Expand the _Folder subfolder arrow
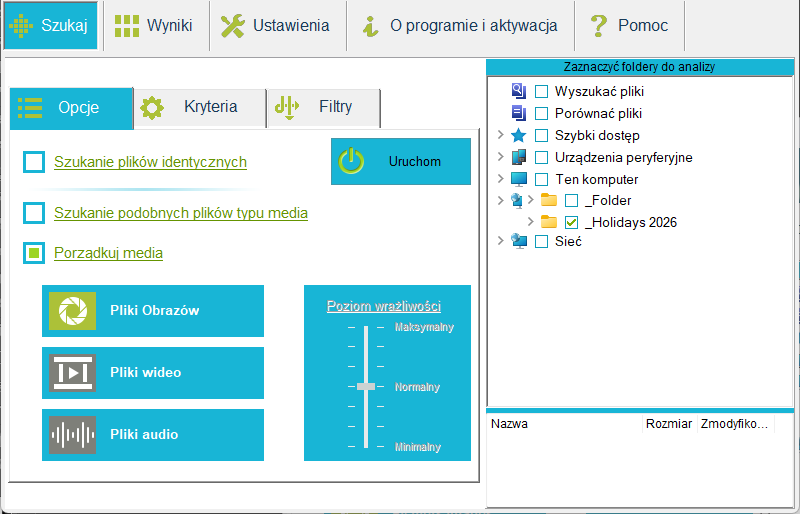Image resolution: width=800 pixels, height=514 pixels. coord(531,200)
